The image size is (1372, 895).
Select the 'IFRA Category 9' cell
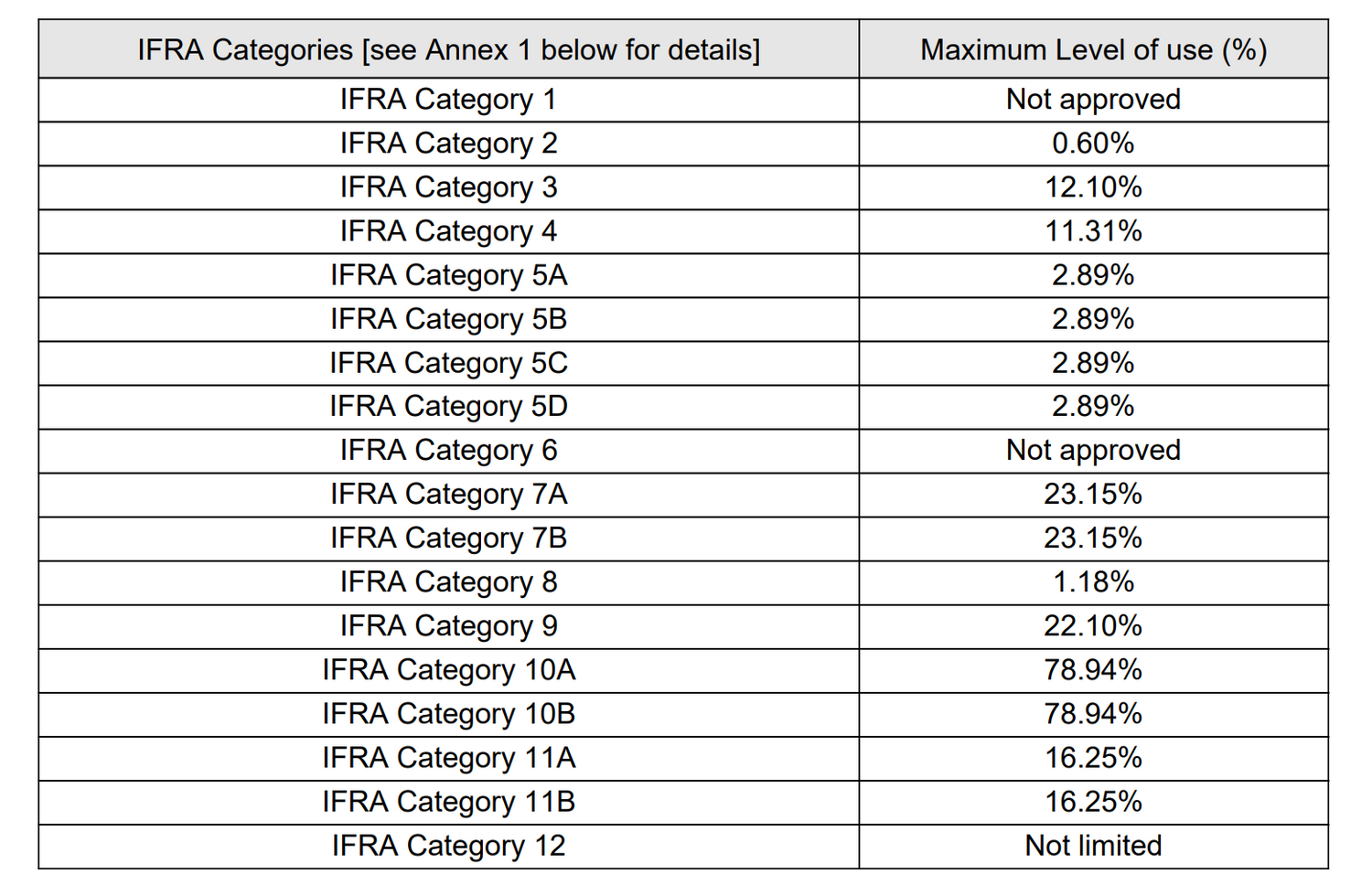point(448,624)
